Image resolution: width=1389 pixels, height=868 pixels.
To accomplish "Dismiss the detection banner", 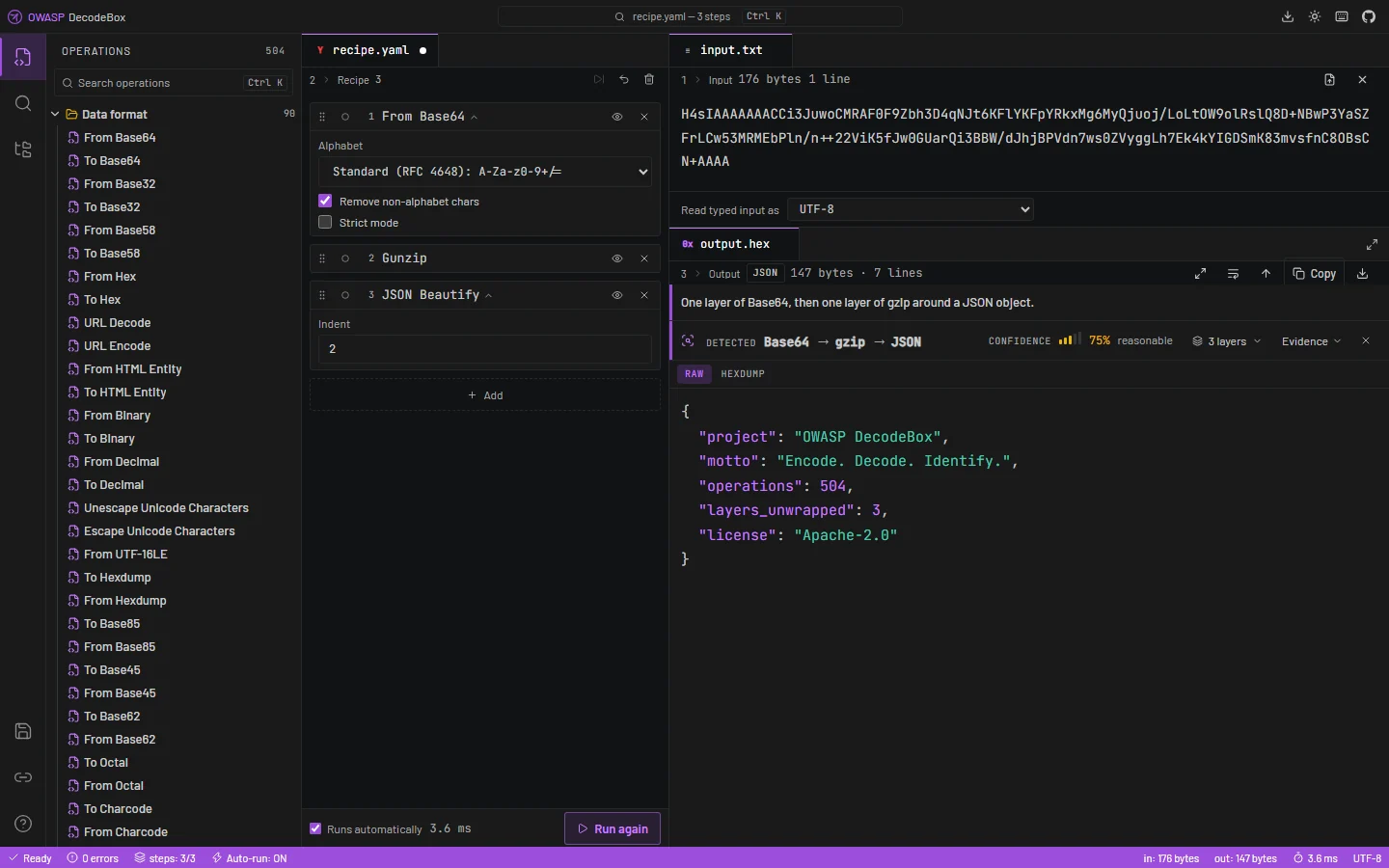I will tap(1365, 341).
